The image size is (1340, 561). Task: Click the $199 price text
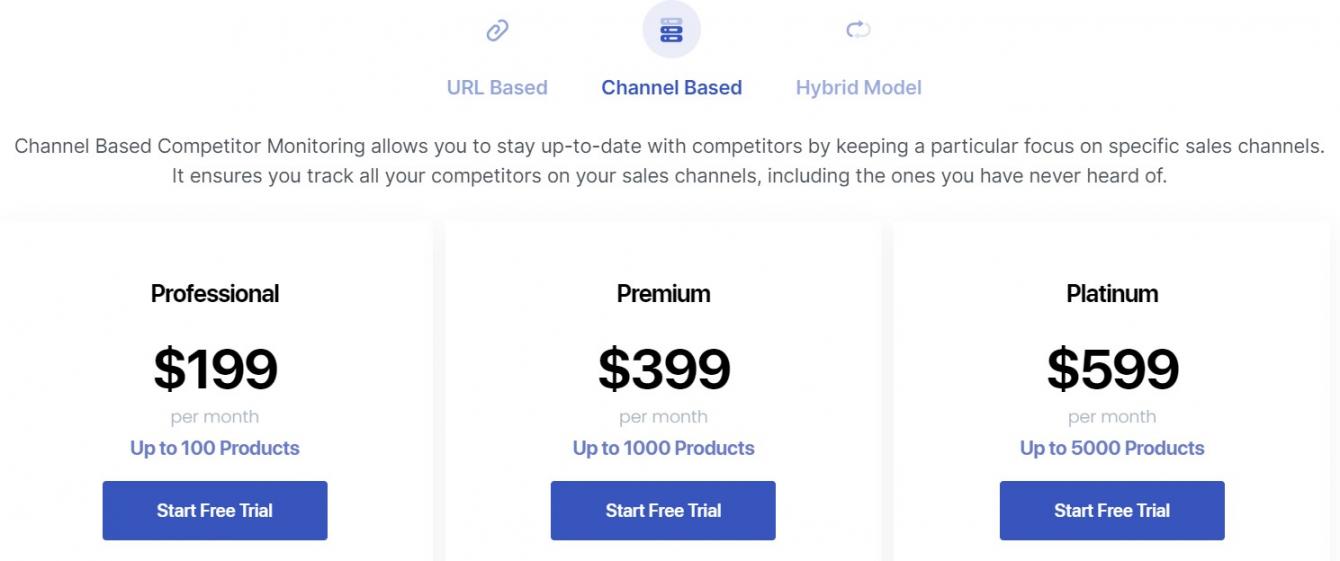215,369
